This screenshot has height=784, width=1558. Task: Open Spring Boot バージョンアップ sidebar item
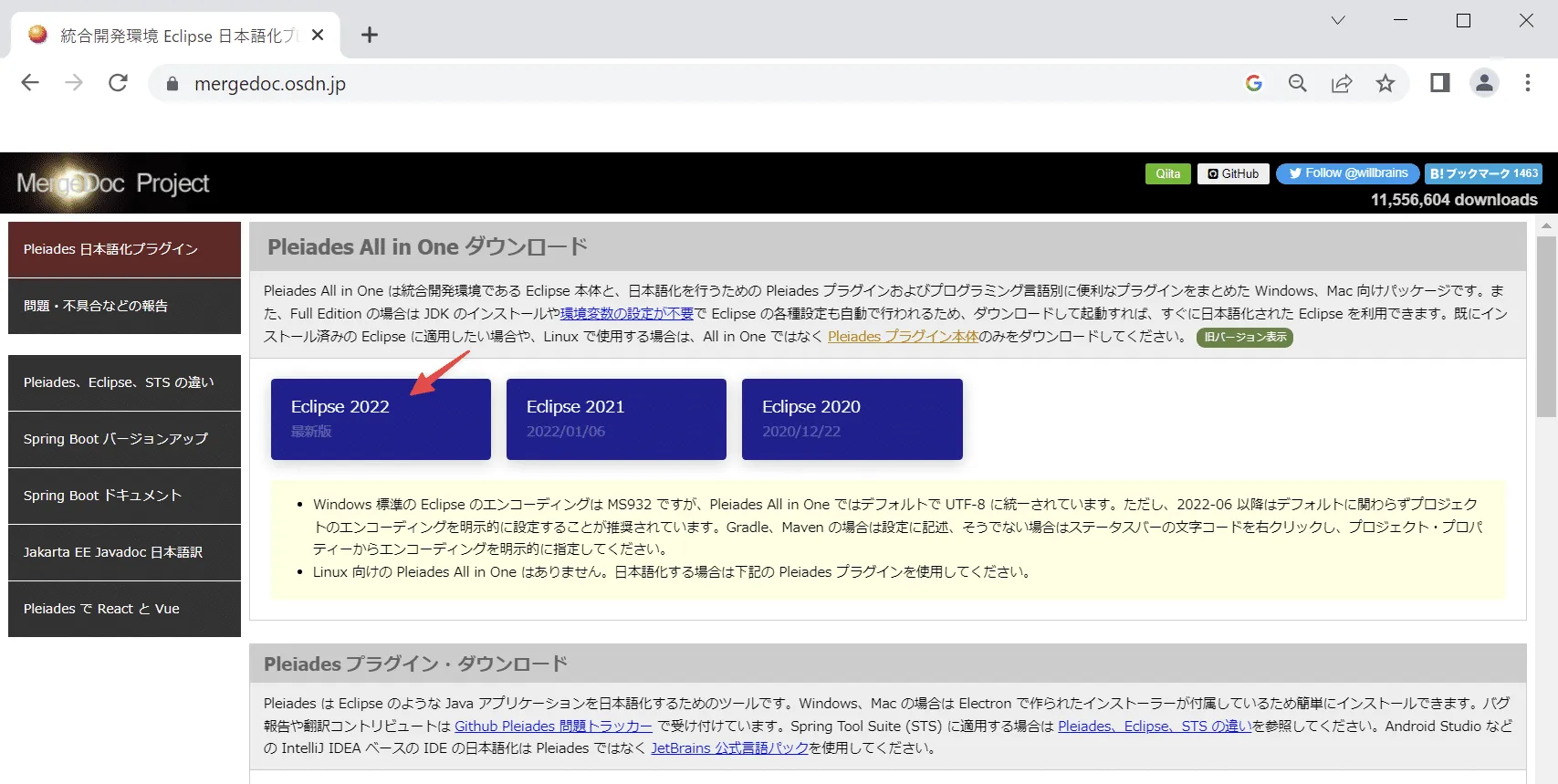tap(124, 439)
